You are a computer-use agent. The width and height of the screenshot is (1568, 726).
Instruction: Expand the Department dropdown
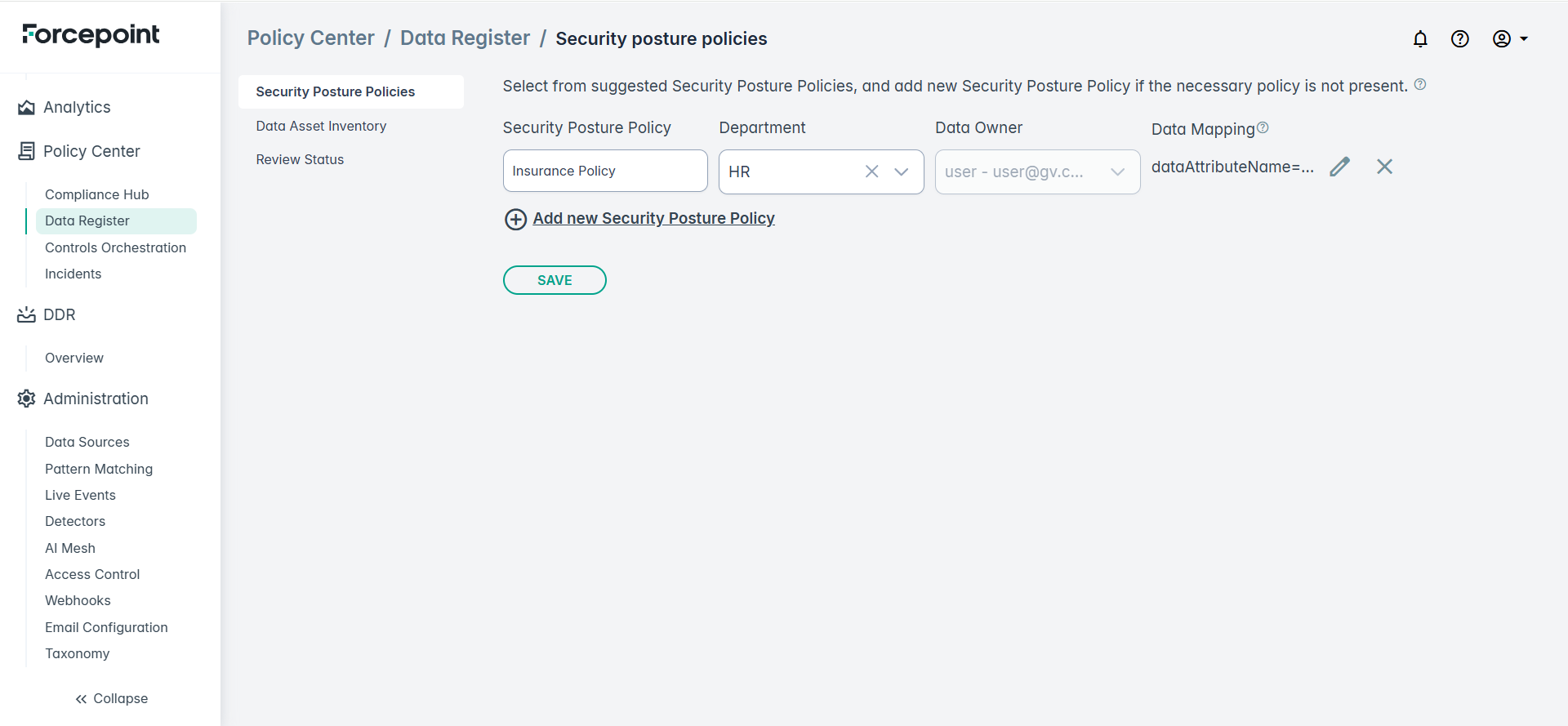tap(902, 171)
